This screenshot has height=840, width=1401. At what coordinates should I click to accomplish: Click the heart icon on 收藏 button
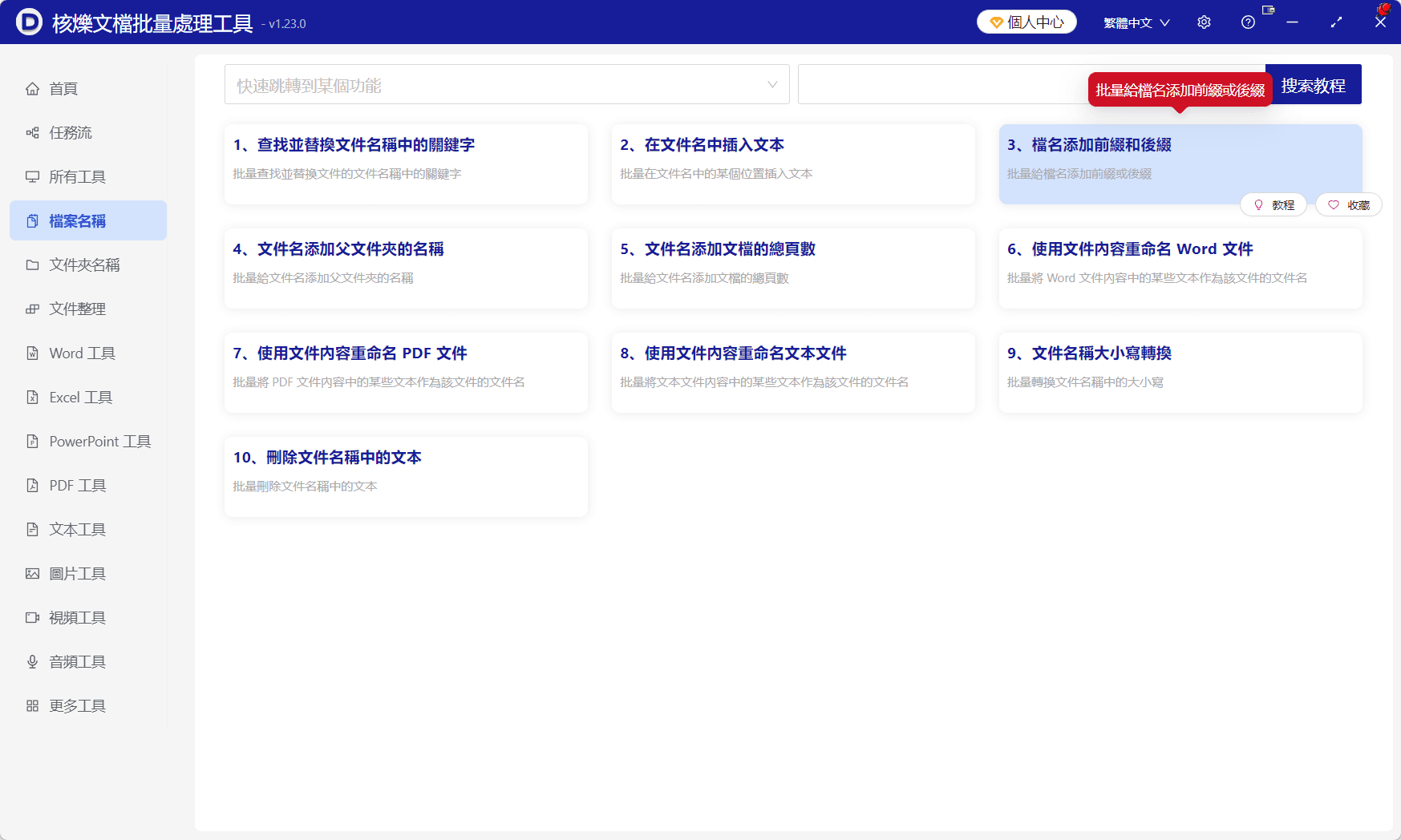(x=1334, y=205)
